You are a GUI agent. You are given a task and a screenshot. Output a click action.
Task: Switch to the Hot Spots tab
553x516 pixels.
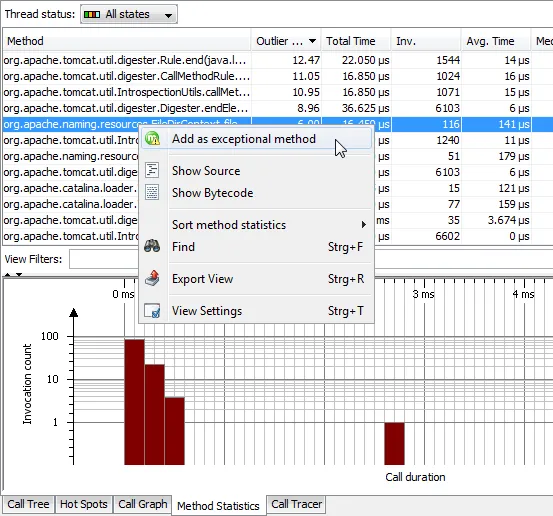point(84,504)
